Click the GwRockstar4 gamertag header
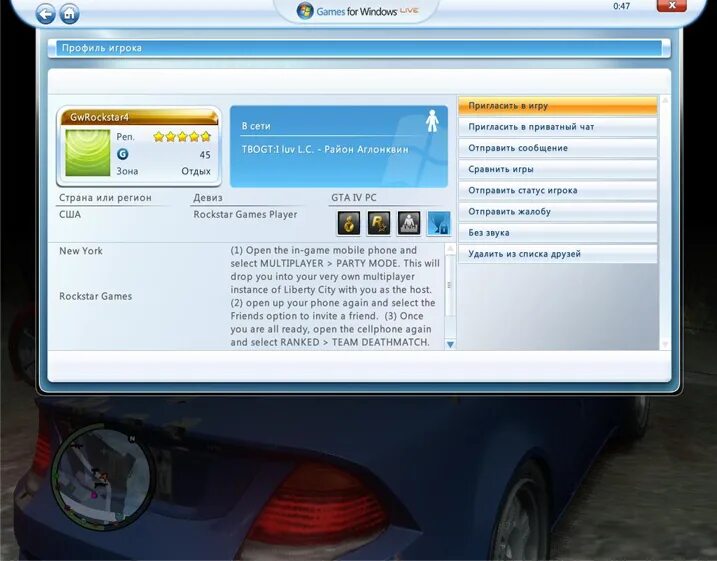Image resolution: width=717 pixels, height=561 pixels. pos(139,117)
